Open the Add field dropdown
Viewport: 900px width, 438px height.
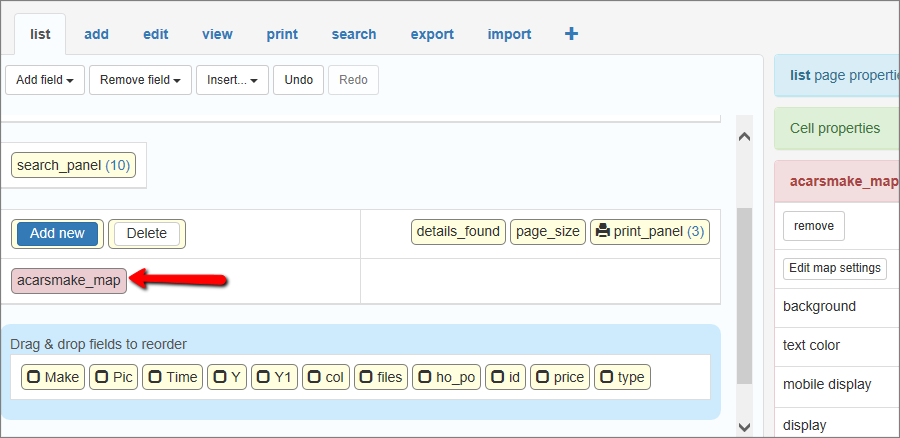click(x=45, y=80)
